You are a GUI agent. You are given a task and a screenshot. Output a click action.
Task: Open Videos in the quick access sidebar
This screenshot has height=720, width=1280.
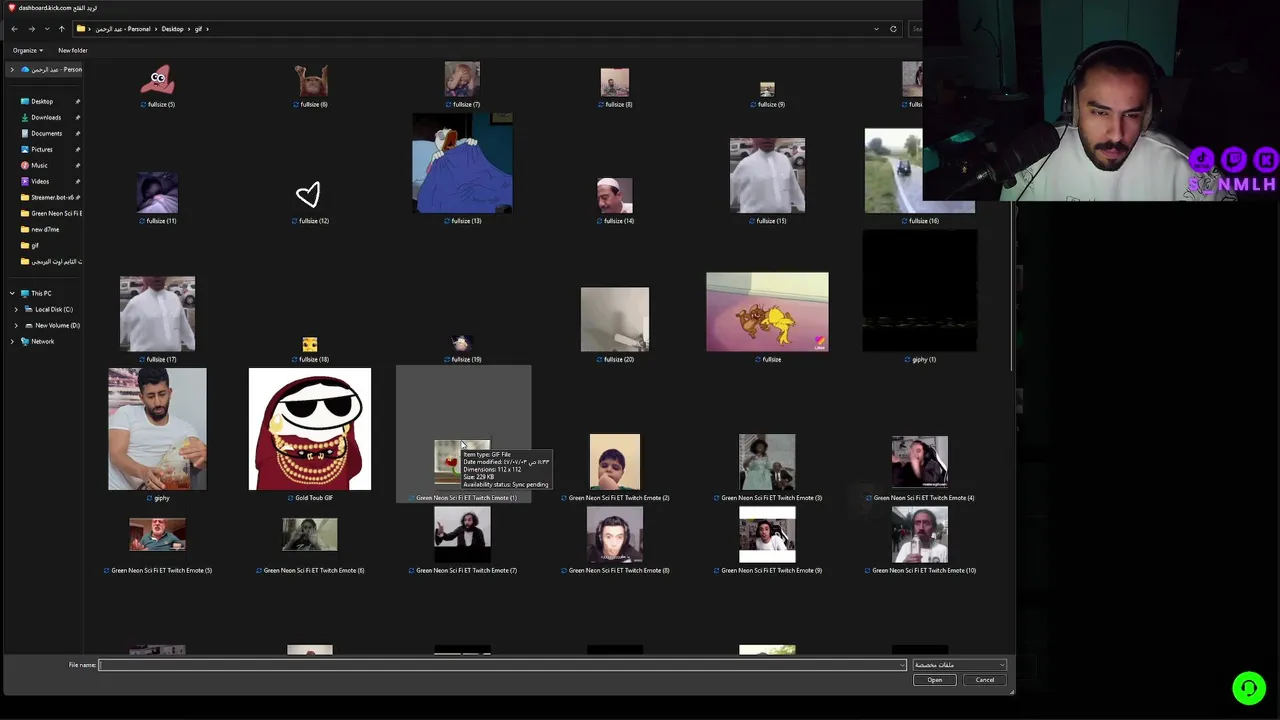[x=40, y=181]
